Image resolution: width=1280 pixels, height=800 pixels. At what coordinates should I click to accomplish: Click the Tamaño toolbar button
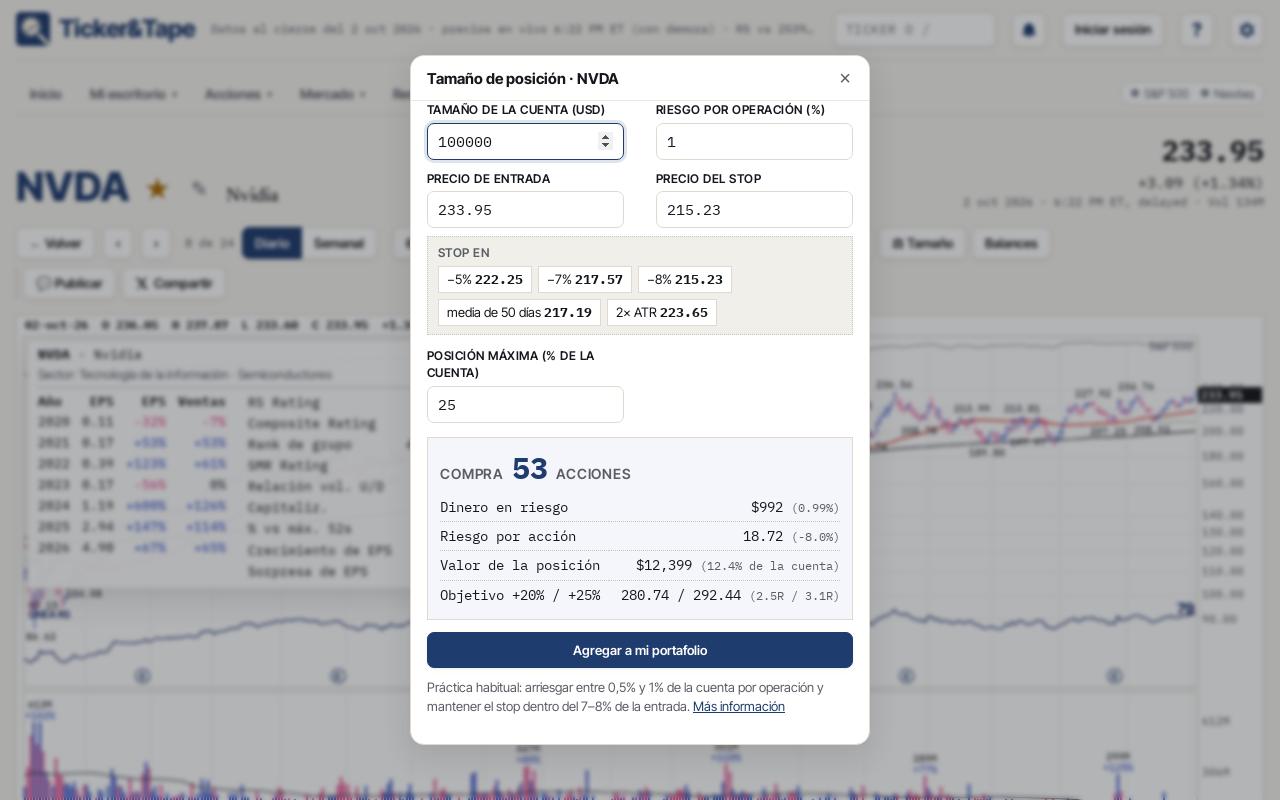click(x=922, y=243)
